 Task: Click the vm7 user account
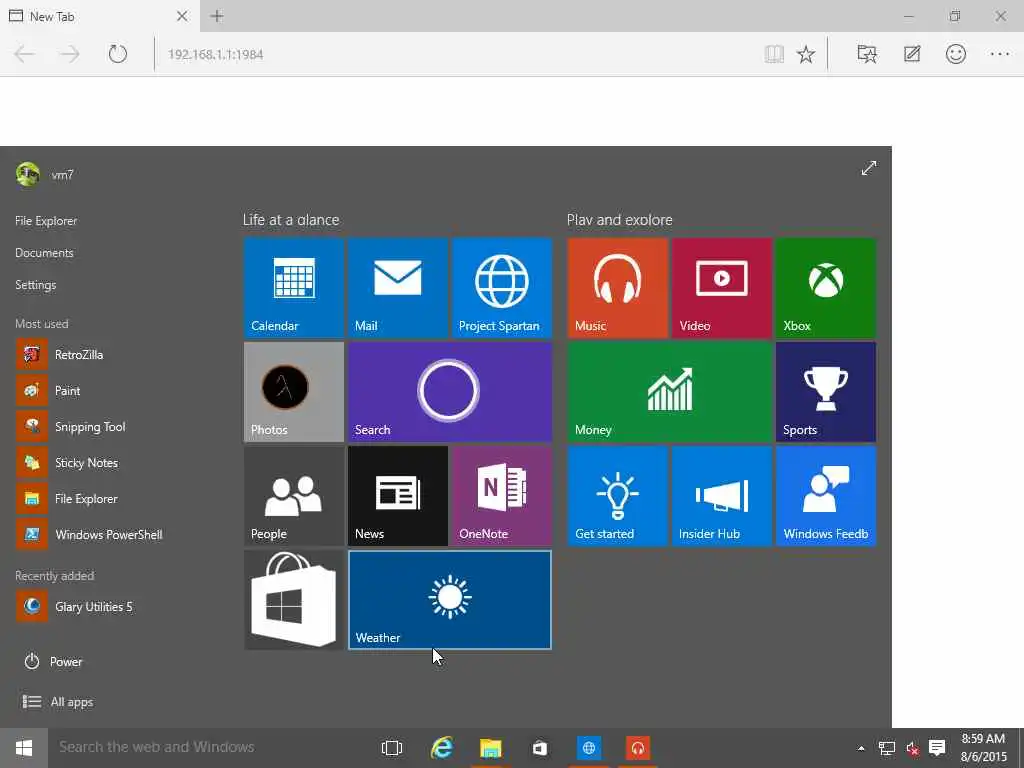click(x=44, y=174)
